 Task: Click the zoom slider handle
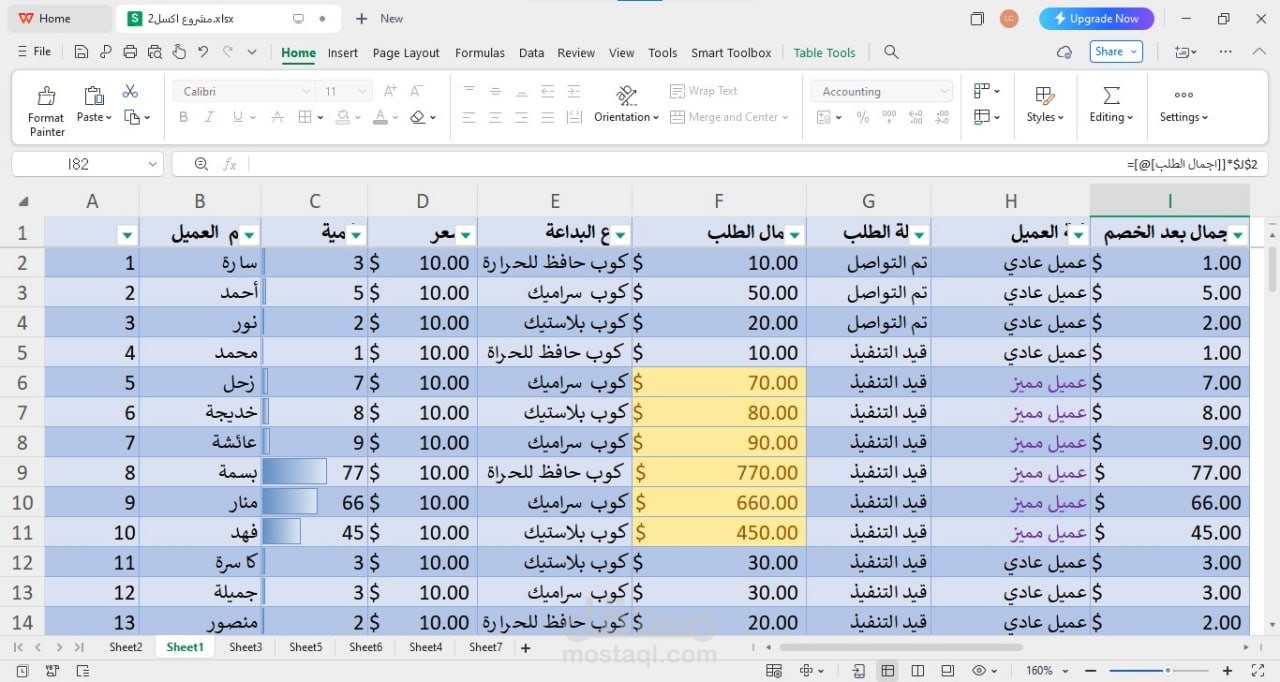point(1167,670)
